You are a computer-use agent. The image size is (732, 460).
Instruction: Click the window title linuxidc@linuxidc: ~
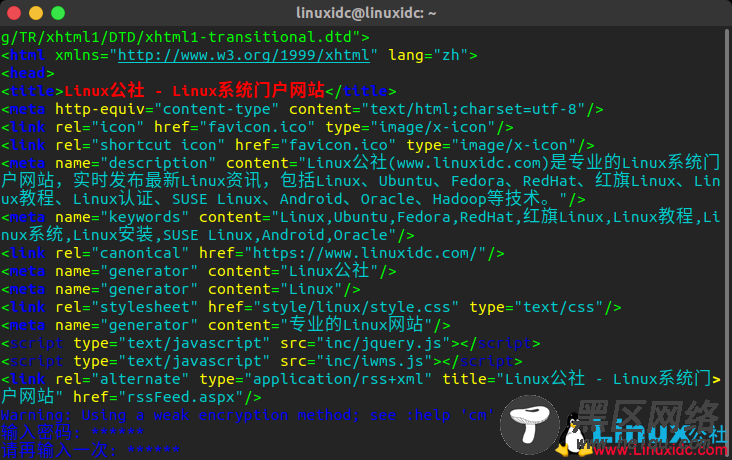366,13
